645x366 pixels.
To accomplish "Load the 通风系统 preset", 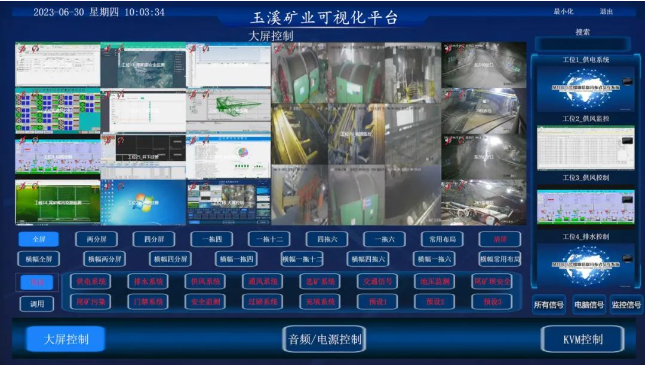I will point(262,282).
